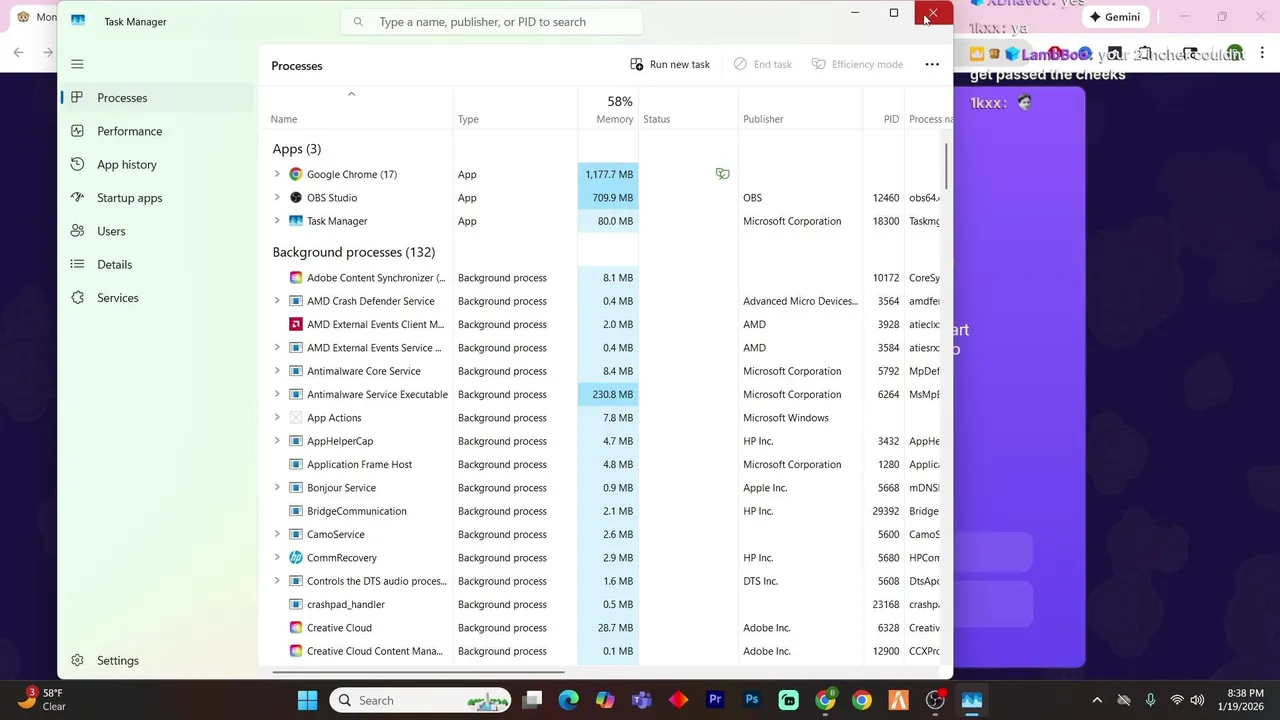Switch to the Performance page
This screenshot has height=720, width=1280.
point(156,131)
